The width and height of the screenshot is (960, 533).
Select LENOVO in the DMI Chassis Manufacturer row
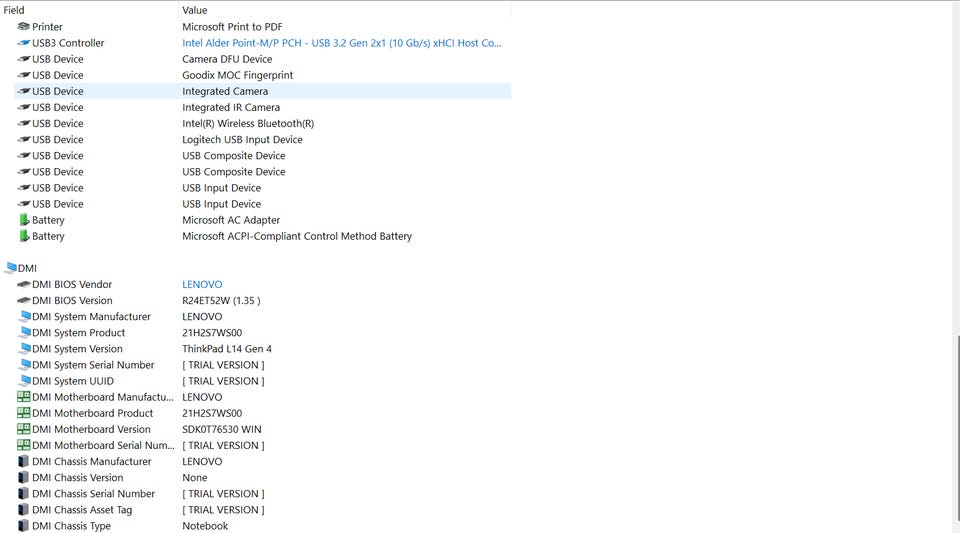point(202,461)
